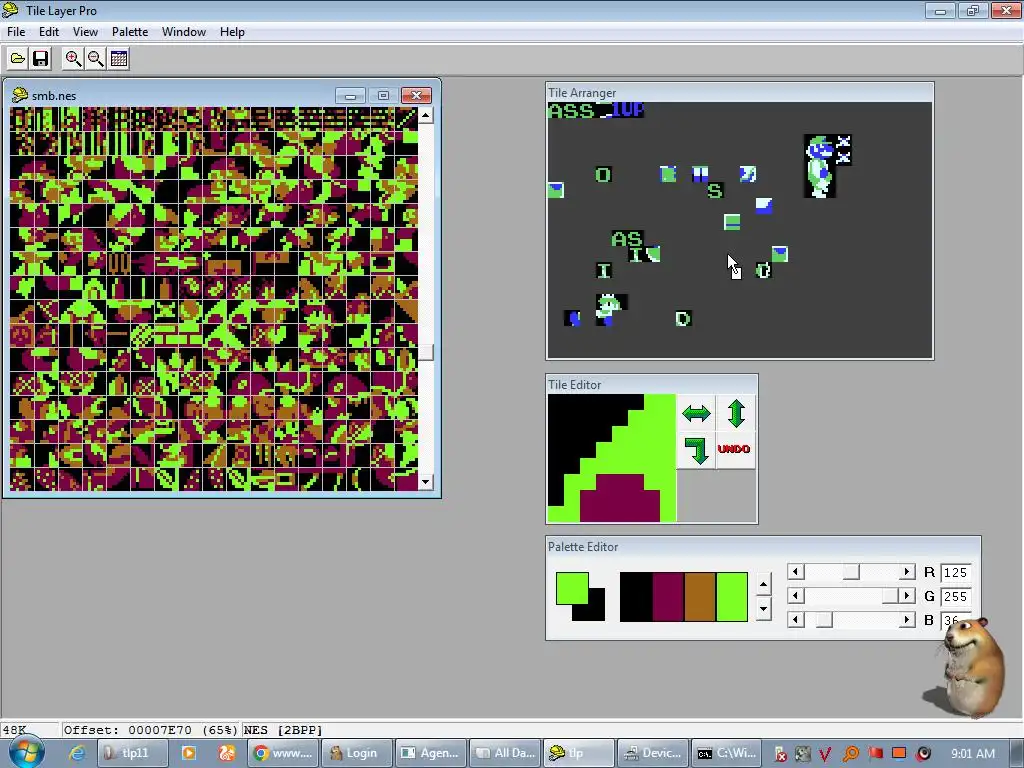The width and height of the screenshot is (1024, 768).
Task: Toggle the tile grid toolbar icon
Action: [x=119, y=59]
